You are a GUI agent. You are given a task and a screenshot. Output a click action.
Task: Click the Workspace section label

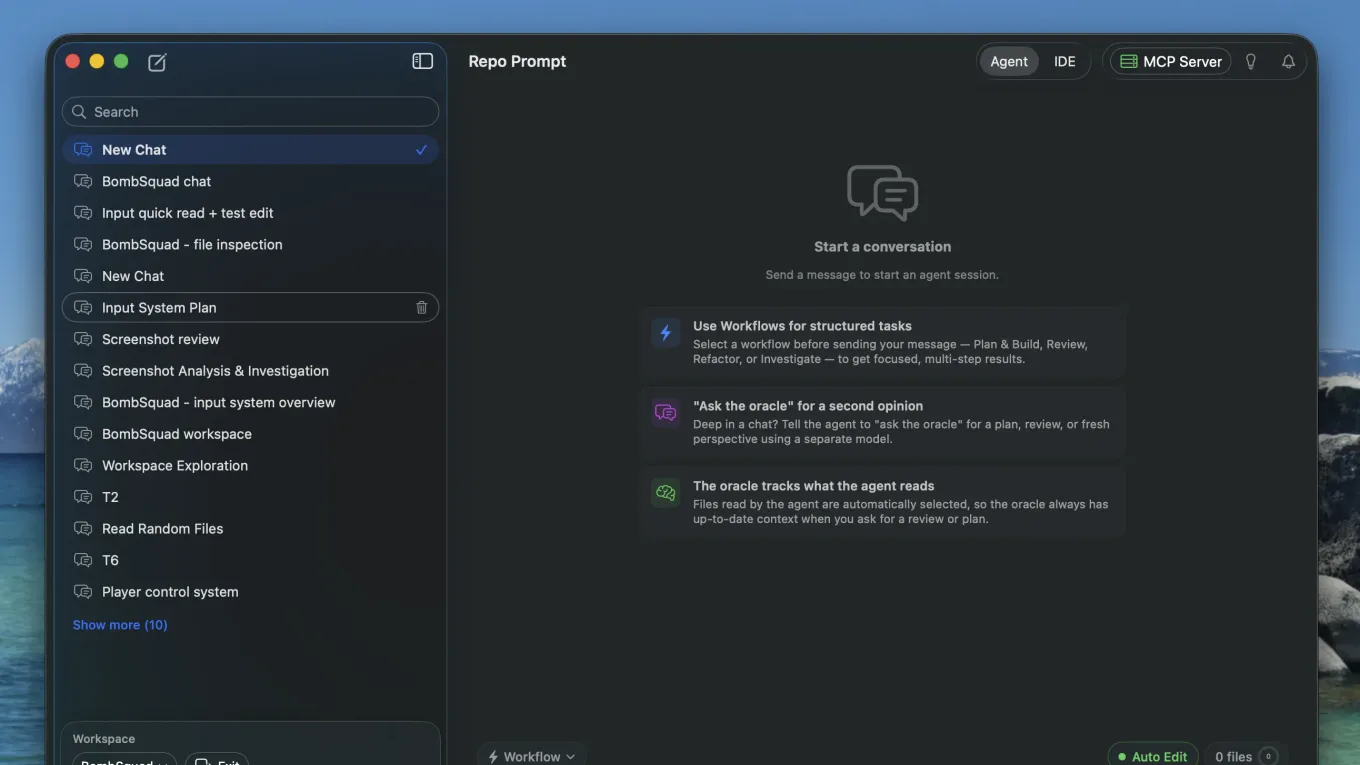[104, 739]
